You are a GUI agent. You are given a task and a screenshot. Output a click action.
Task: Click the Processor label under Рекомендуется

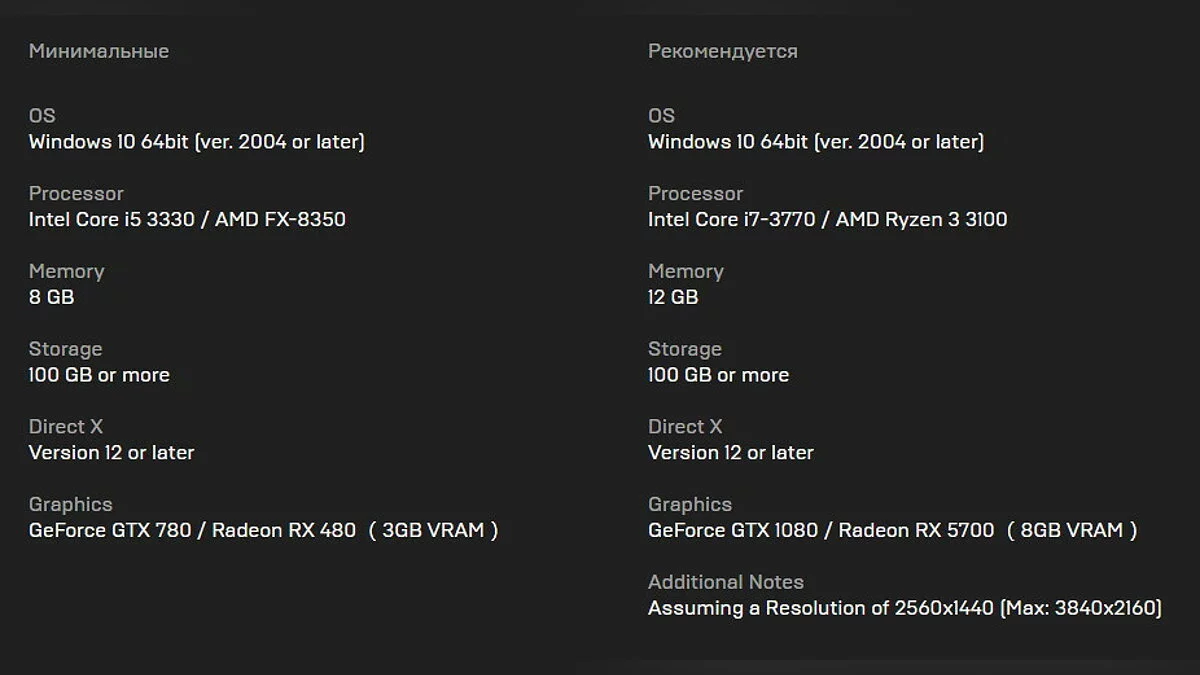(695, 193)
